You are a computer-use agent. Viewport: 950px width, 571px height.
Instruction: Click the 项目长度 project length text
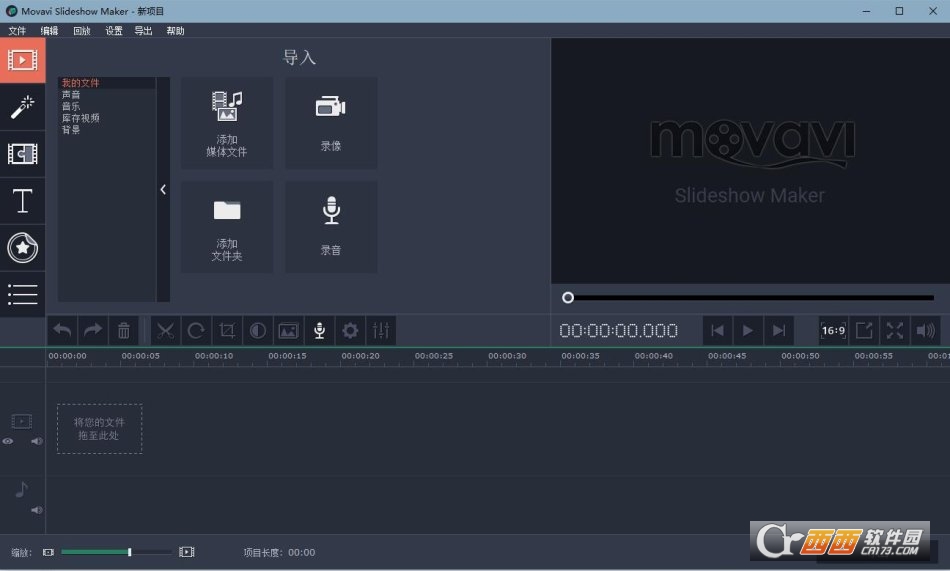point(279,552)
